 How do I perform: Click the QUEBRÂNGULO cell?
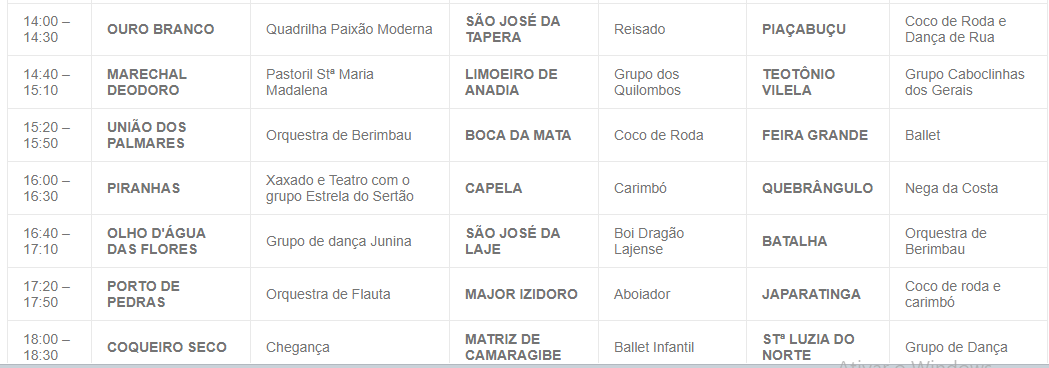(x=818, y=188)
